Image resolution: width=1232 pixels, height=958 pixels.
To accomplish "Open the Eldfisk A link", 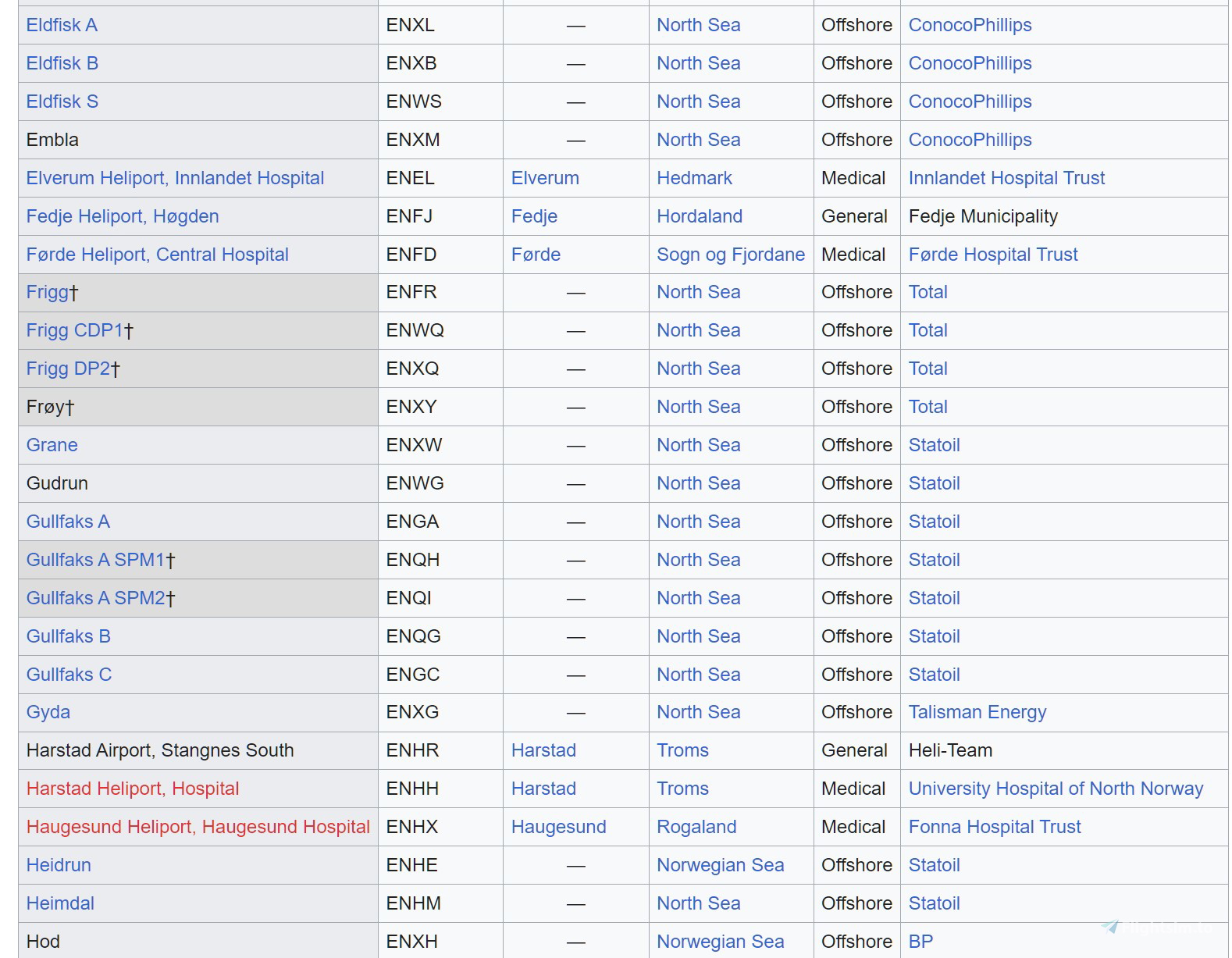I will (x=62, y=25).
